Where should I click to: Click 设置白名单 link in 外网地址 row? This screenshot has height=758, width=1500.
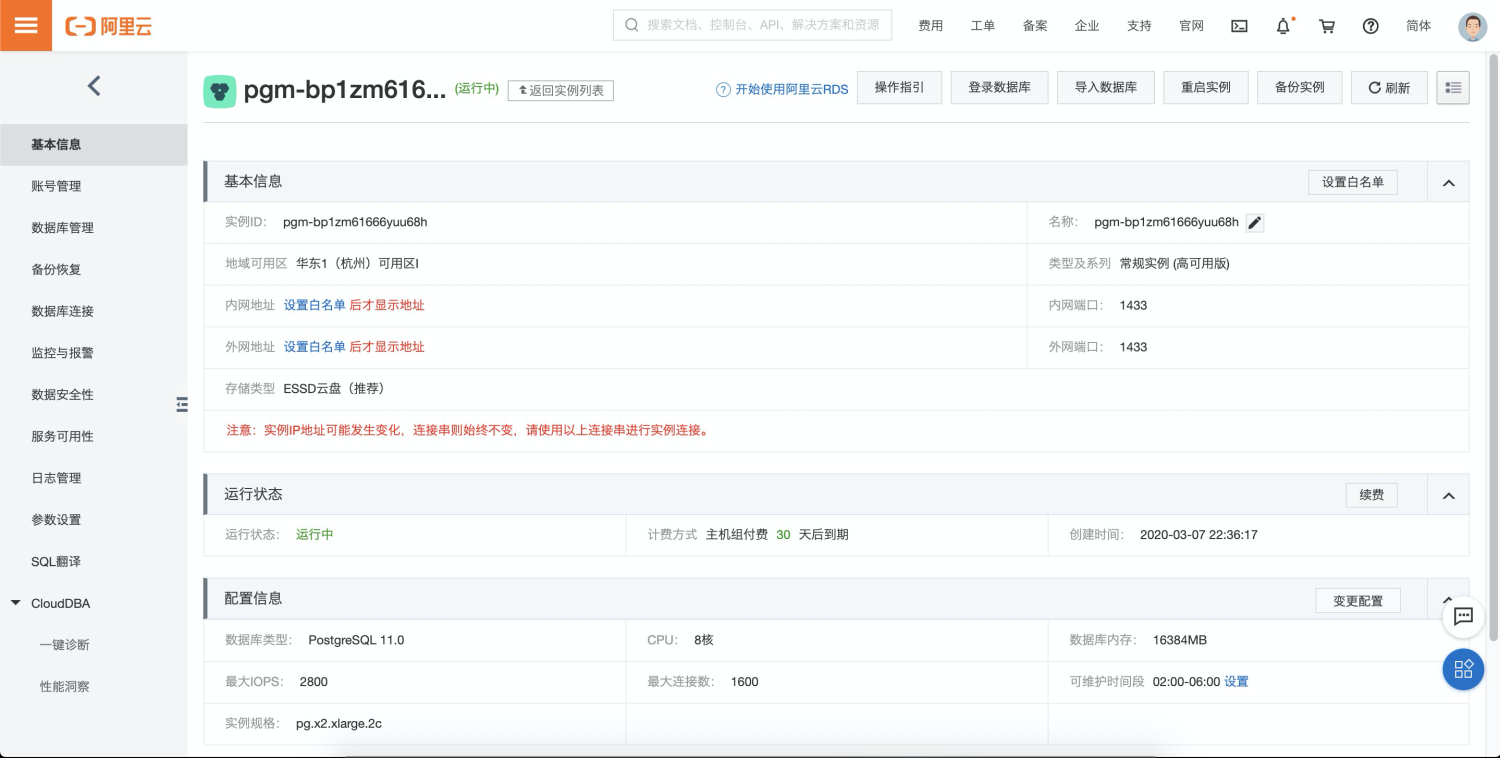click(x=314, y=347)
